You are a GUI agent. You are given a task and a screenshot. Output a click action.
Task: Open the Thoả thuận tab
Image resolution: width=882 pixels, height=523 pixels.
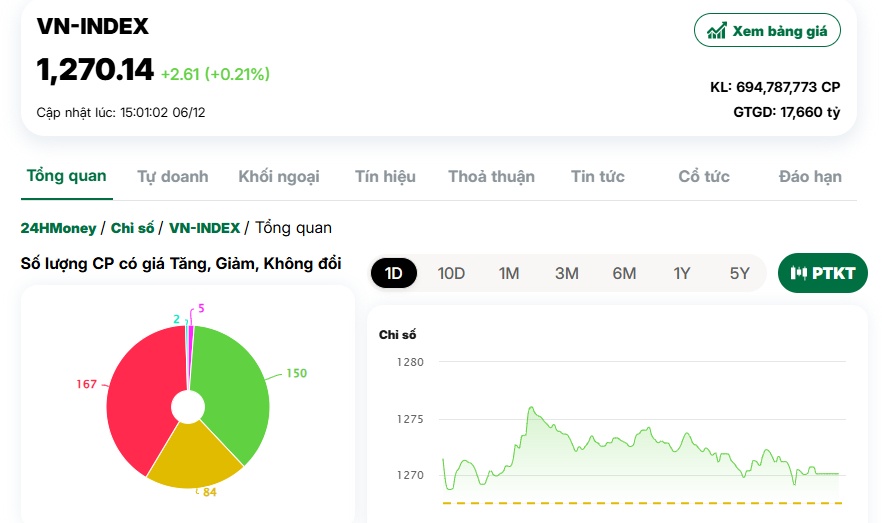click(492, 177)
